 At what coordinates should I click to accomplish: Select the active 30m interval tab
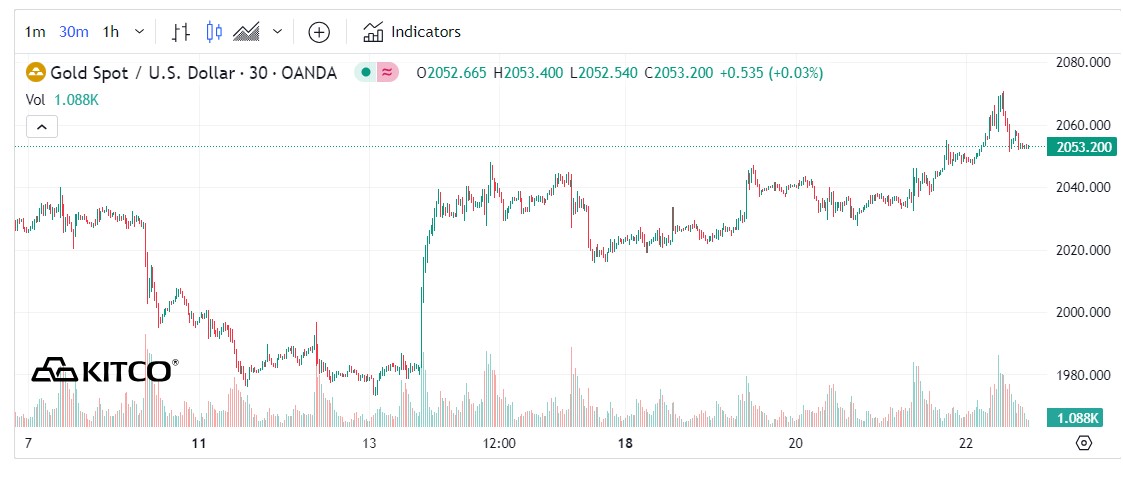tap(73, 32)
